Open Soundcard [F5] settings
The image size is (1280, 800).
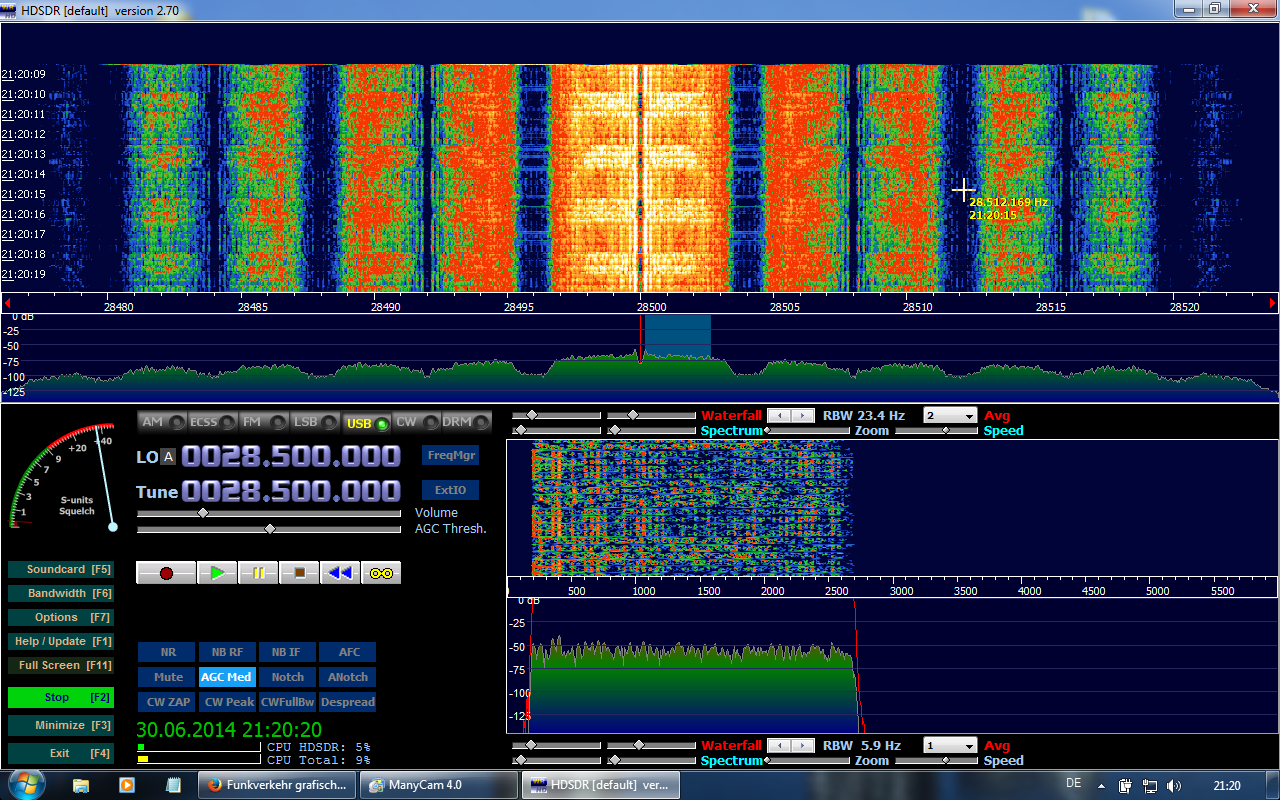pyautogui.click(x=60, y=569)
